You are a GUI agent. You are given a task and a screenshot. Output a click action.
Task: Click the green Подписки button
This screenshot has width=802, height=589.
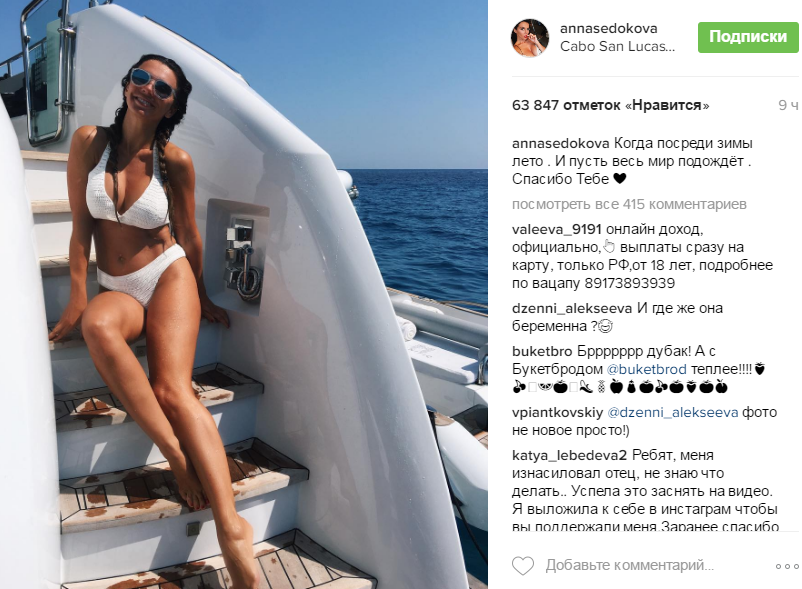pyautogui.click(x=748, y=37)
